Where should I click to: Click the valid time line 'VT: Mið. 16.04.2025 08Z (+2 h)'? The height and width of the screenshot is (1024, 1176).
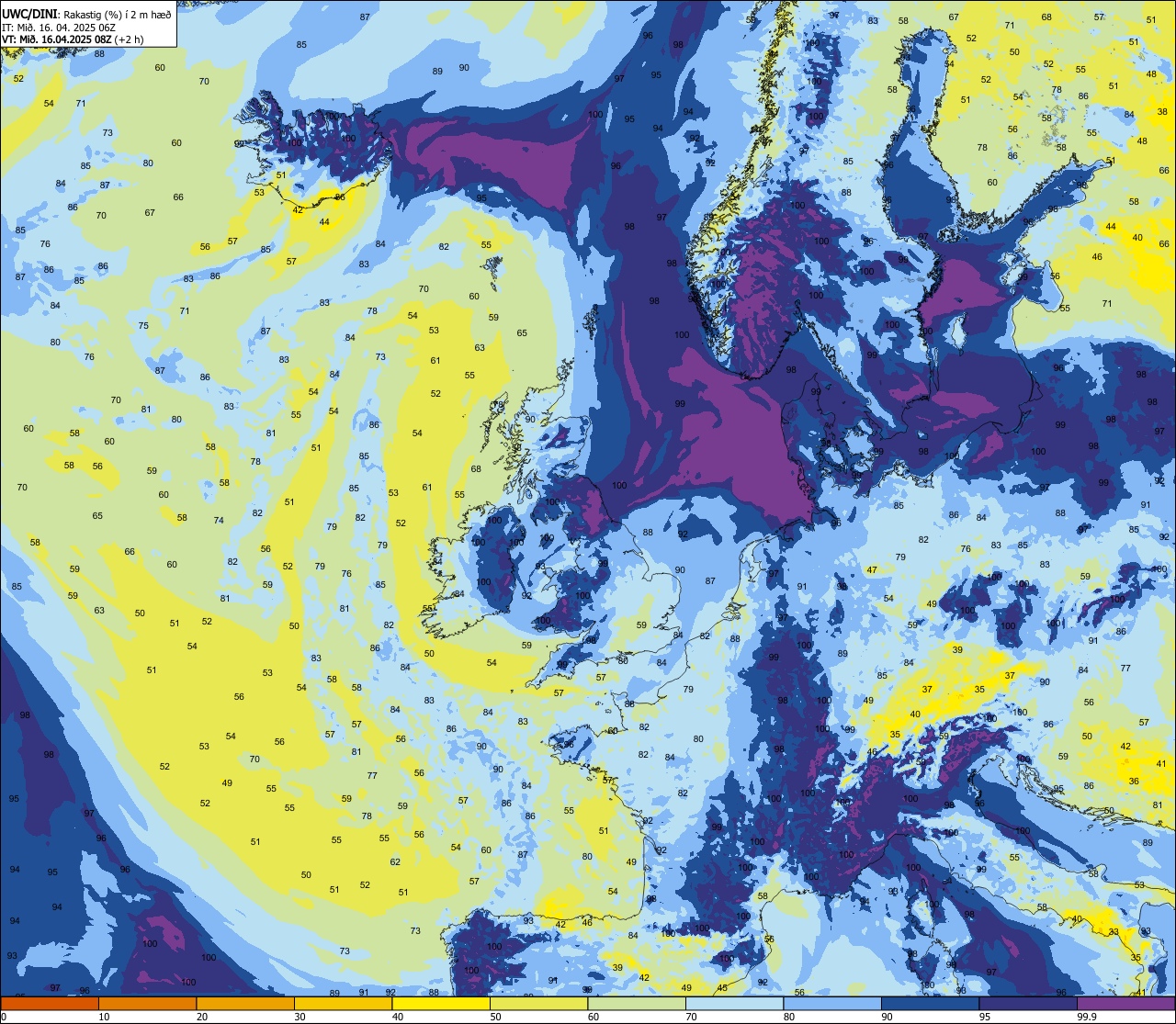coord(73,39)
